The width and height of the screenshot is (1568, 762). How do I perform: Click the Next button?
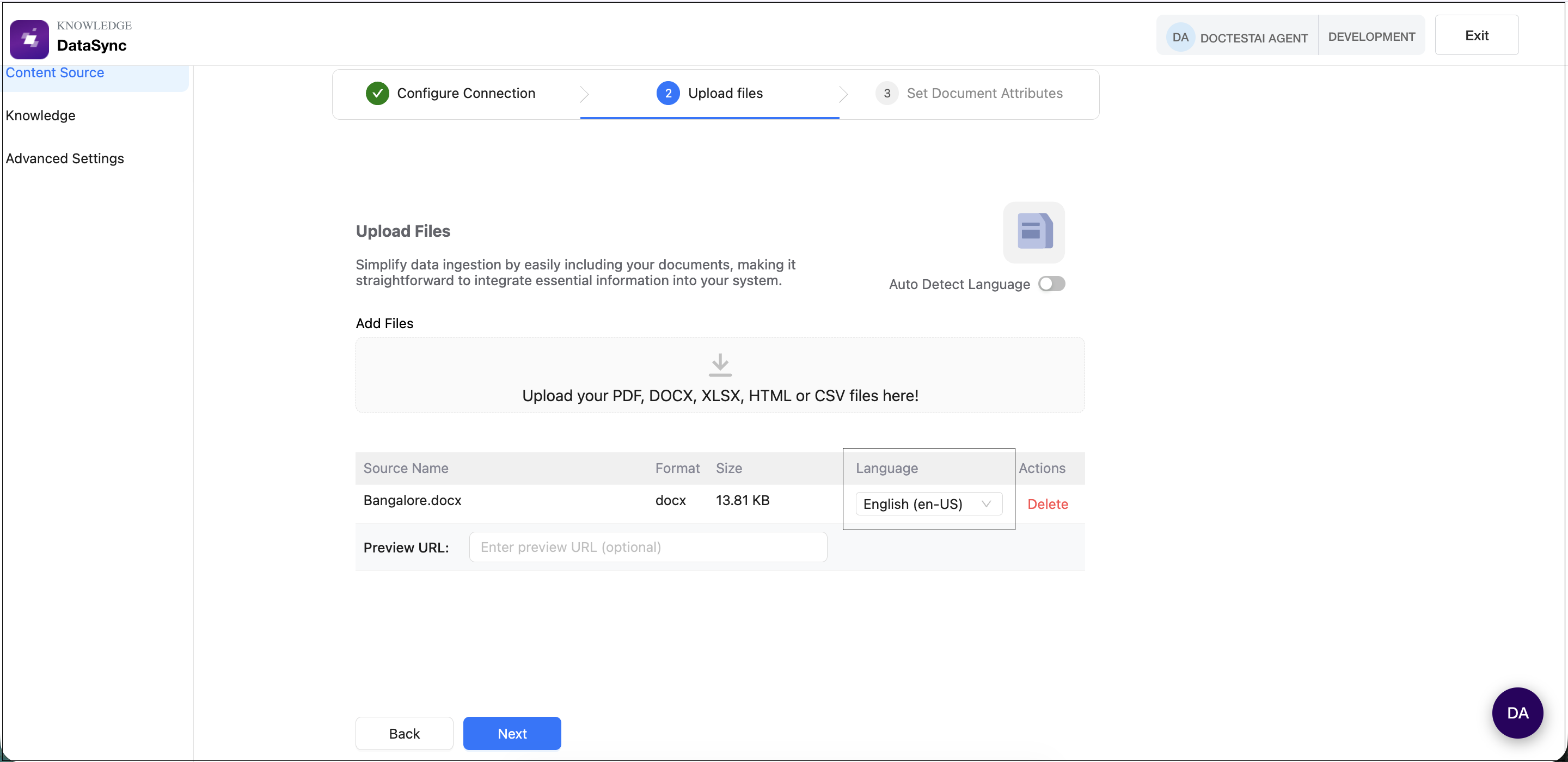click(x=511, y=733)
